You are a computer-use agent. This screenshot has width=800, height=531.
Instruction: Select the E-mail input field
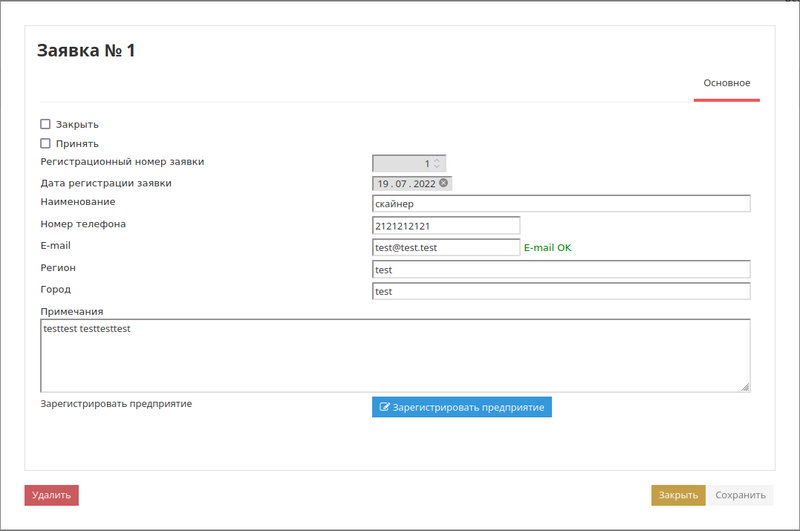(x=446, y=248)
